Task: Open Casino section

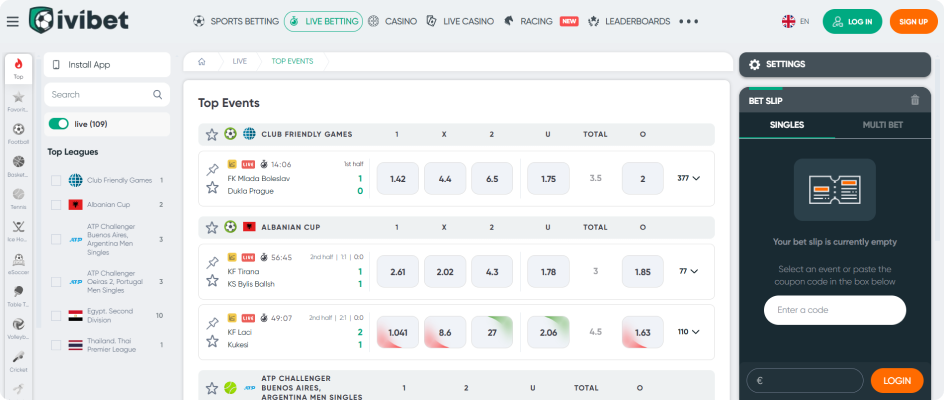Action: 393,22
